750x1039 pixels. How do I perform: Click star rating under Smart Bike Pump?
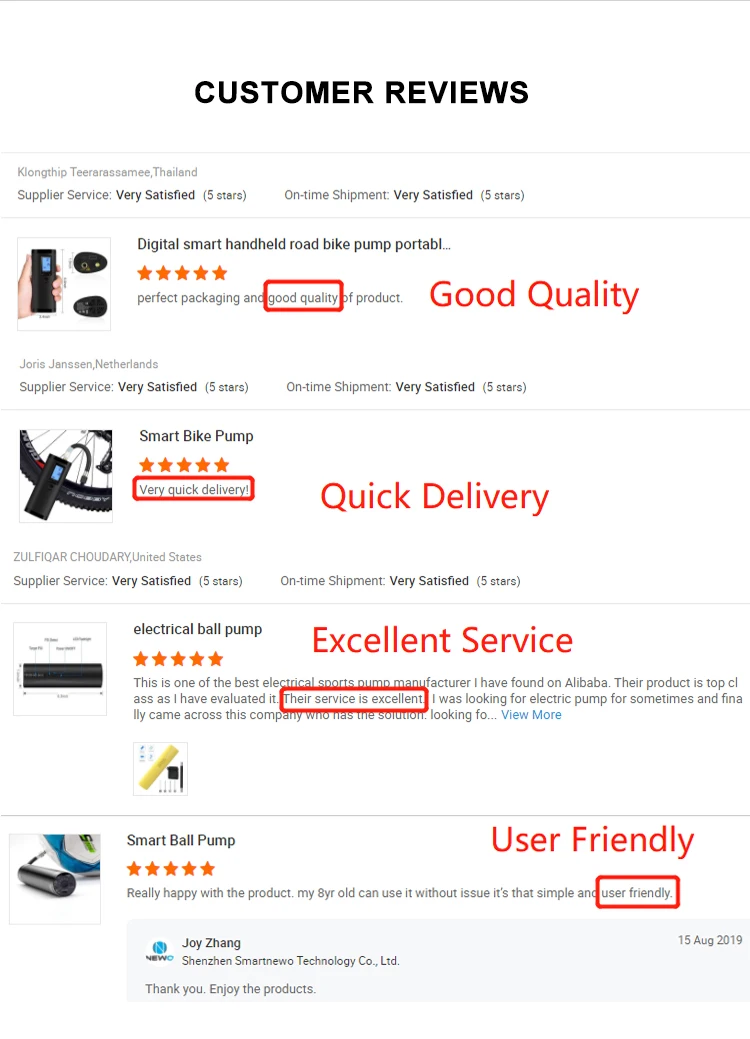(x=184, y=465)
